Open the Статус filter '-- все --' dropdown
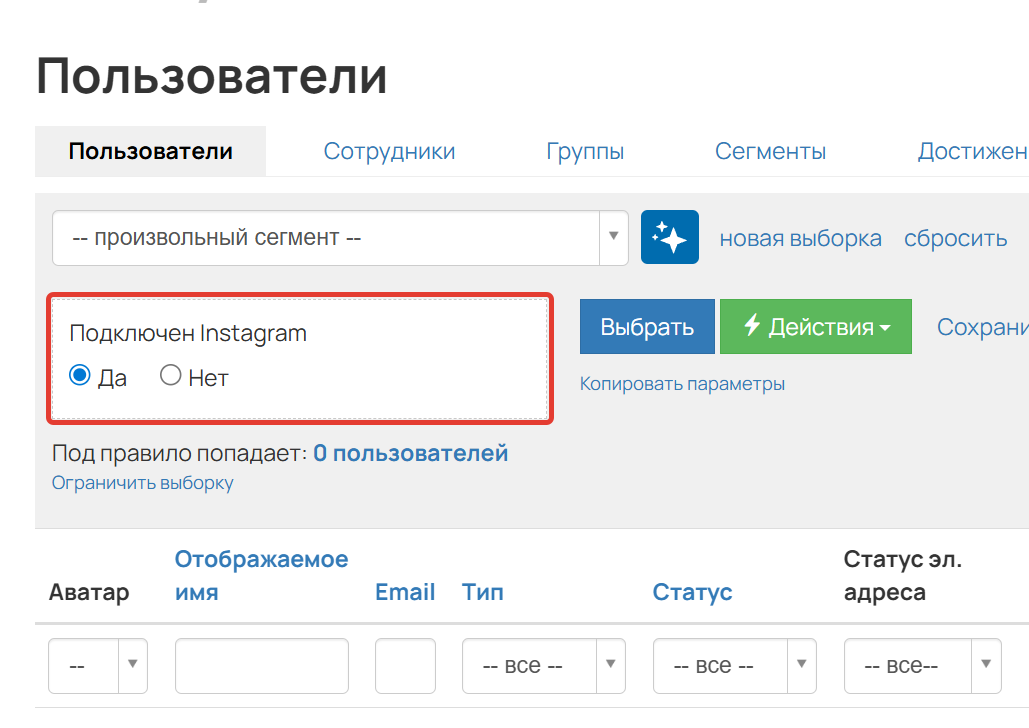Screen dimensions: 1029x728 734,666
